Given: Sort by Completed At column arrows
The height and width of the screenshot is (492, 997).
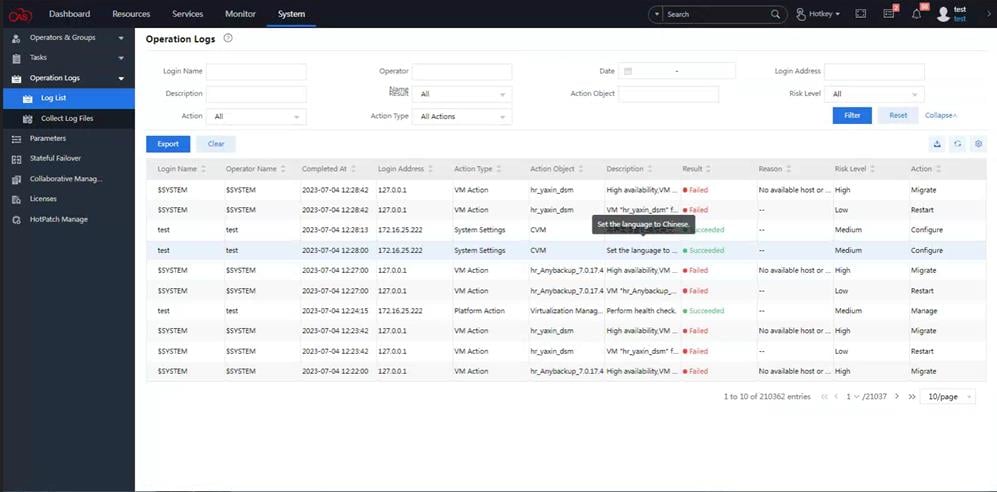Looking at the screenshot, I should 353,169.
